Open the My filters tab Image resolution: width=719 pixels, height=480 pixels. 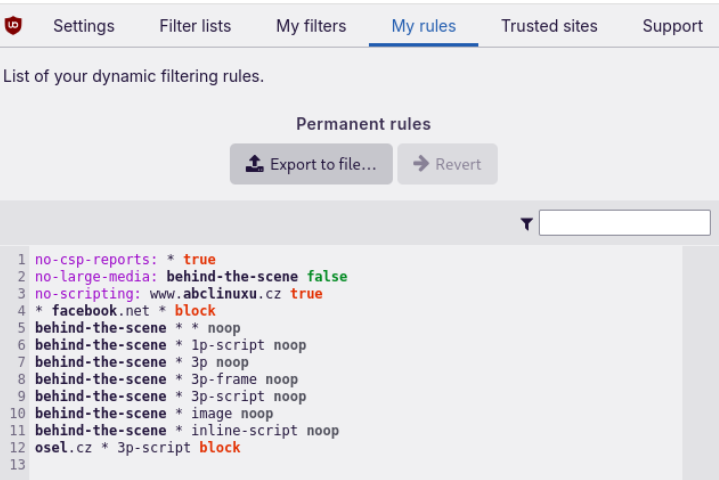pyautogui.click(x=311, y=26)
